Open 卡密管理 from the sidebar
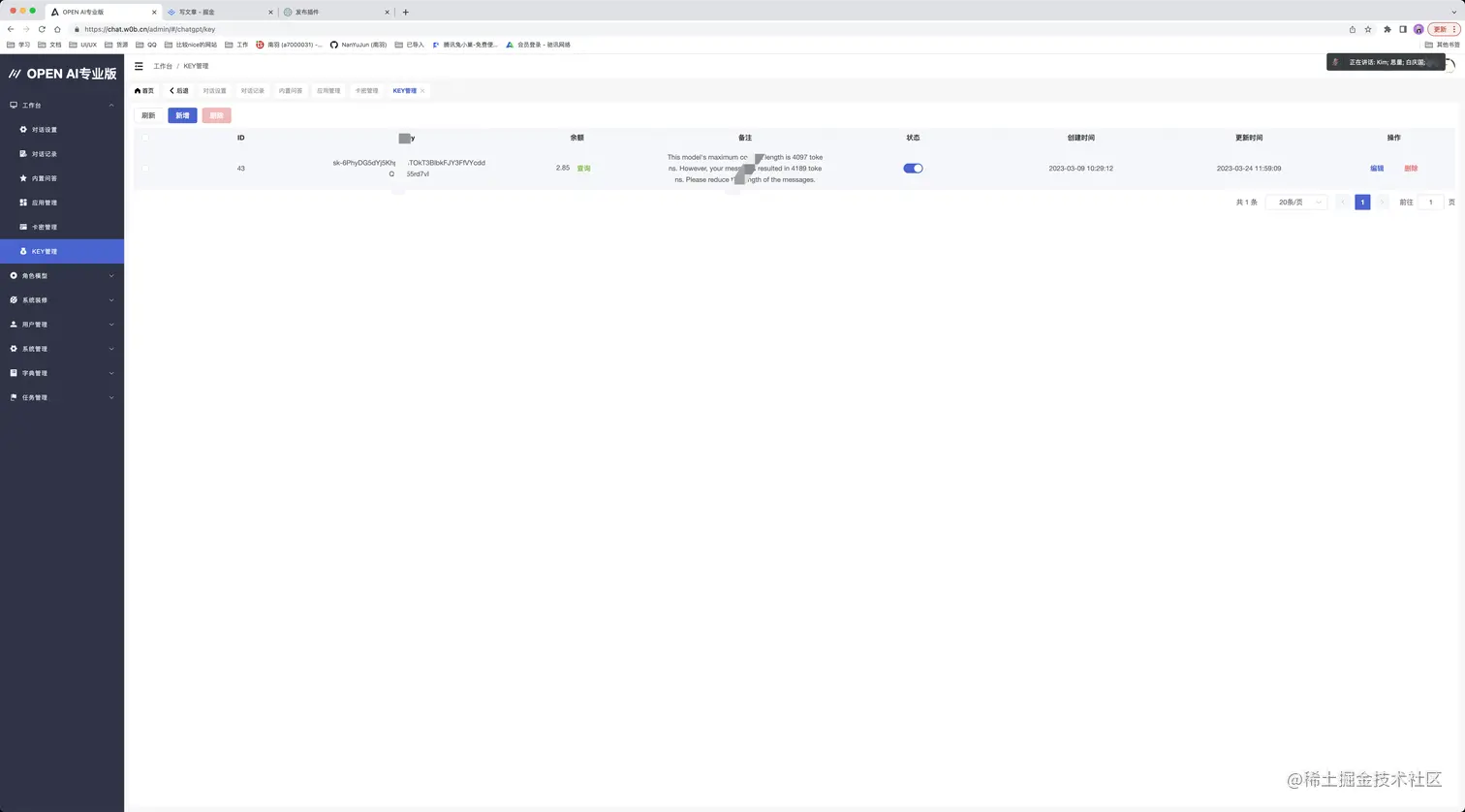 [23, 226]
